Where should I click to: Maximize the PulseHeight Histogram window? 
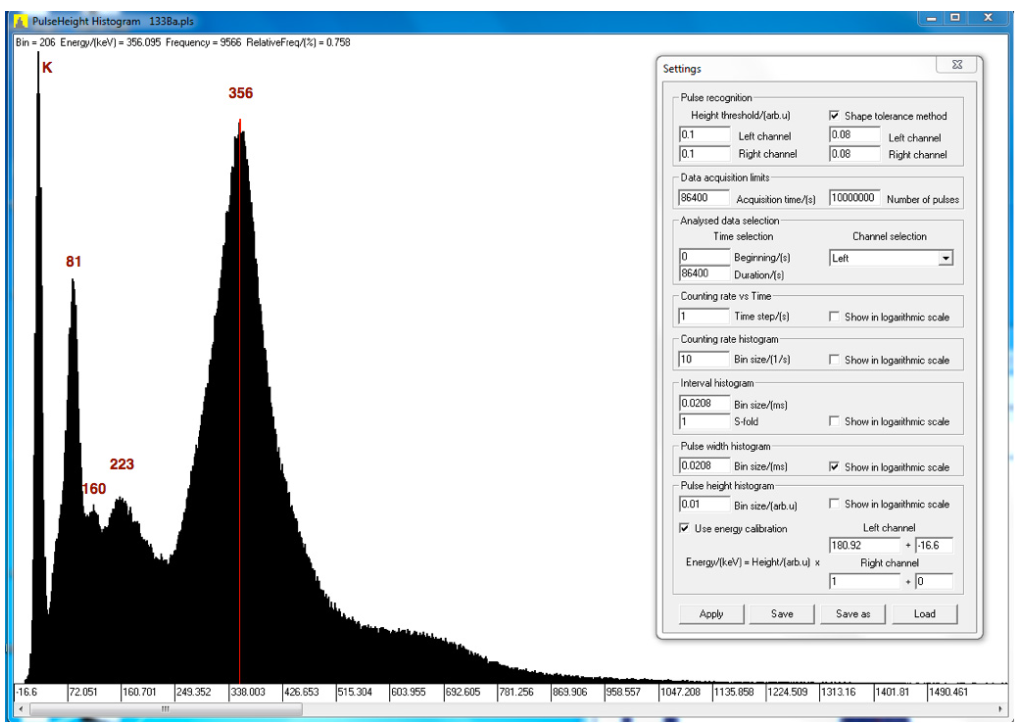[955, 18]
